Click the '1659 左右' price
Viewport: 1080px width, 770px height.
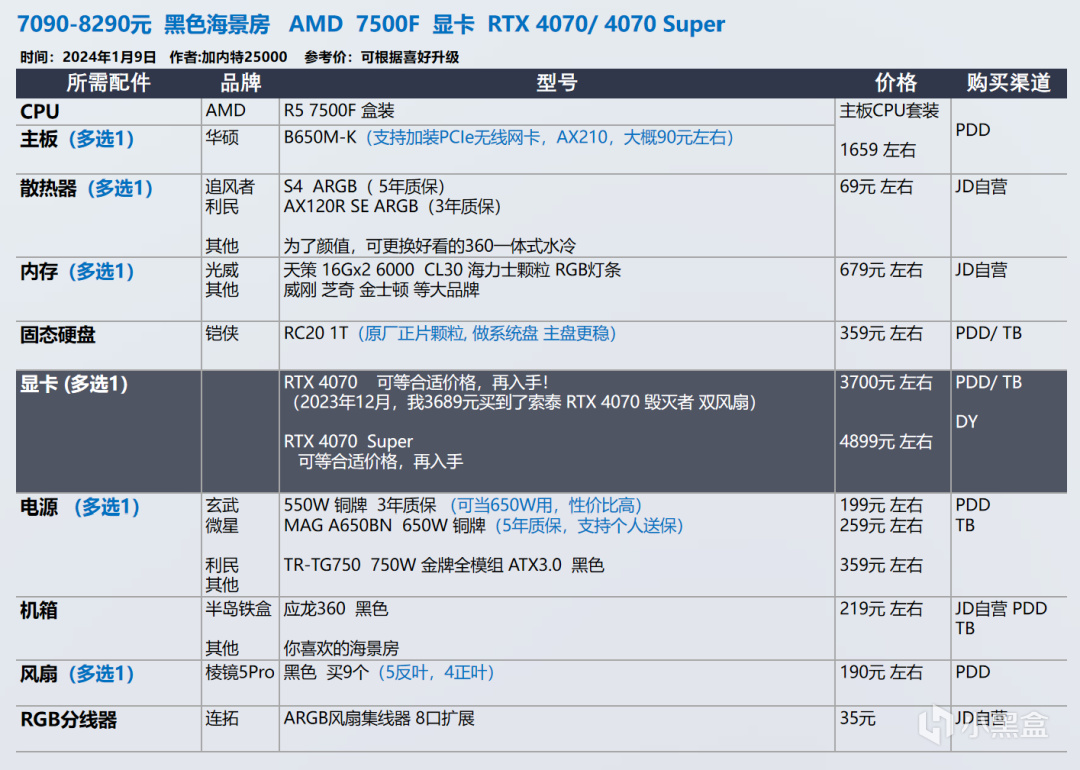coord(878,150)
